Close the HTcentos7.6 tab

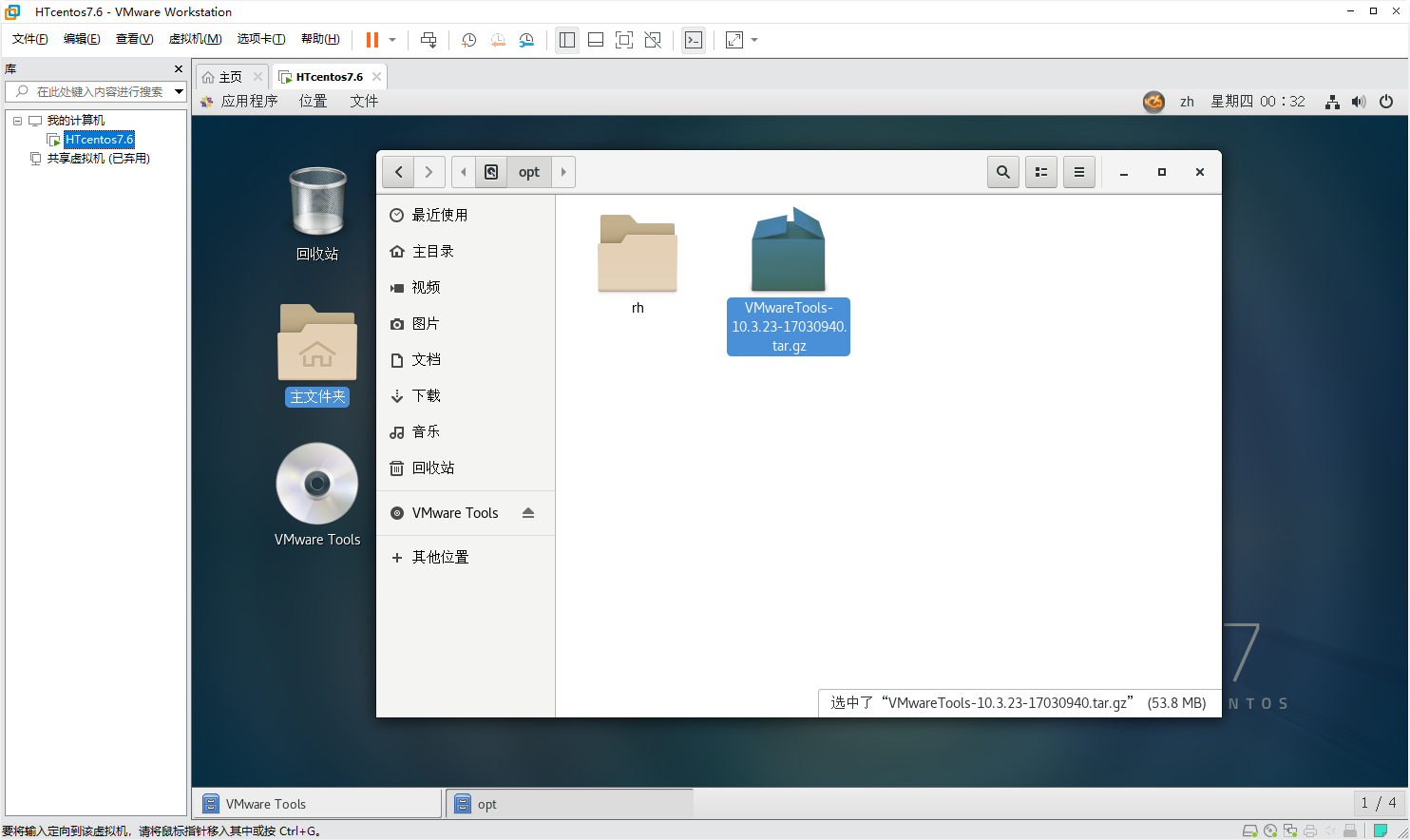tap(377, 77)
